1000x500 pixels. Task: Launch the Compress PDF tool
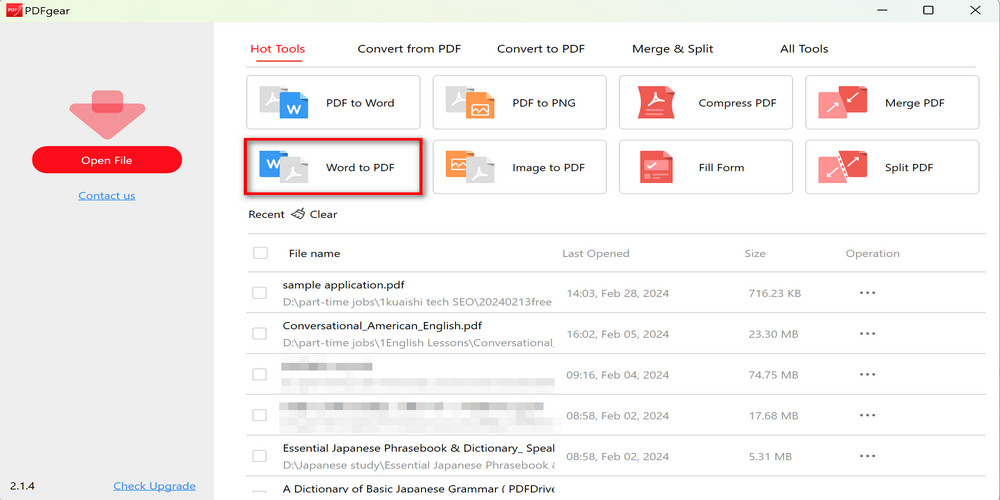pyautogui.click(x=705, y=103)
